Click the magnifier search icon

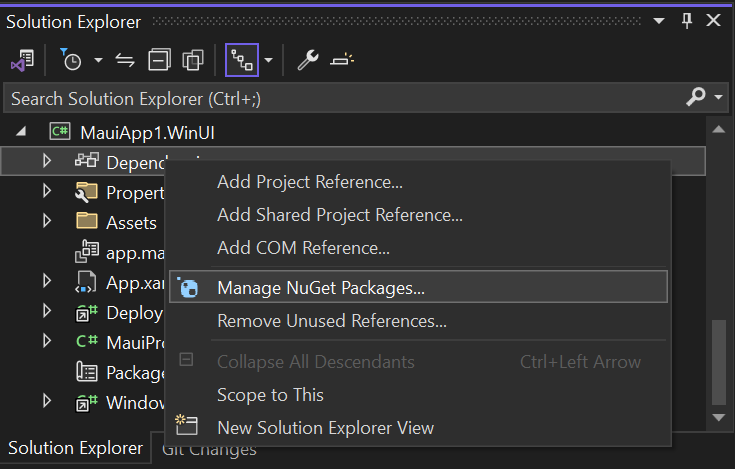(x=696, y=97)
